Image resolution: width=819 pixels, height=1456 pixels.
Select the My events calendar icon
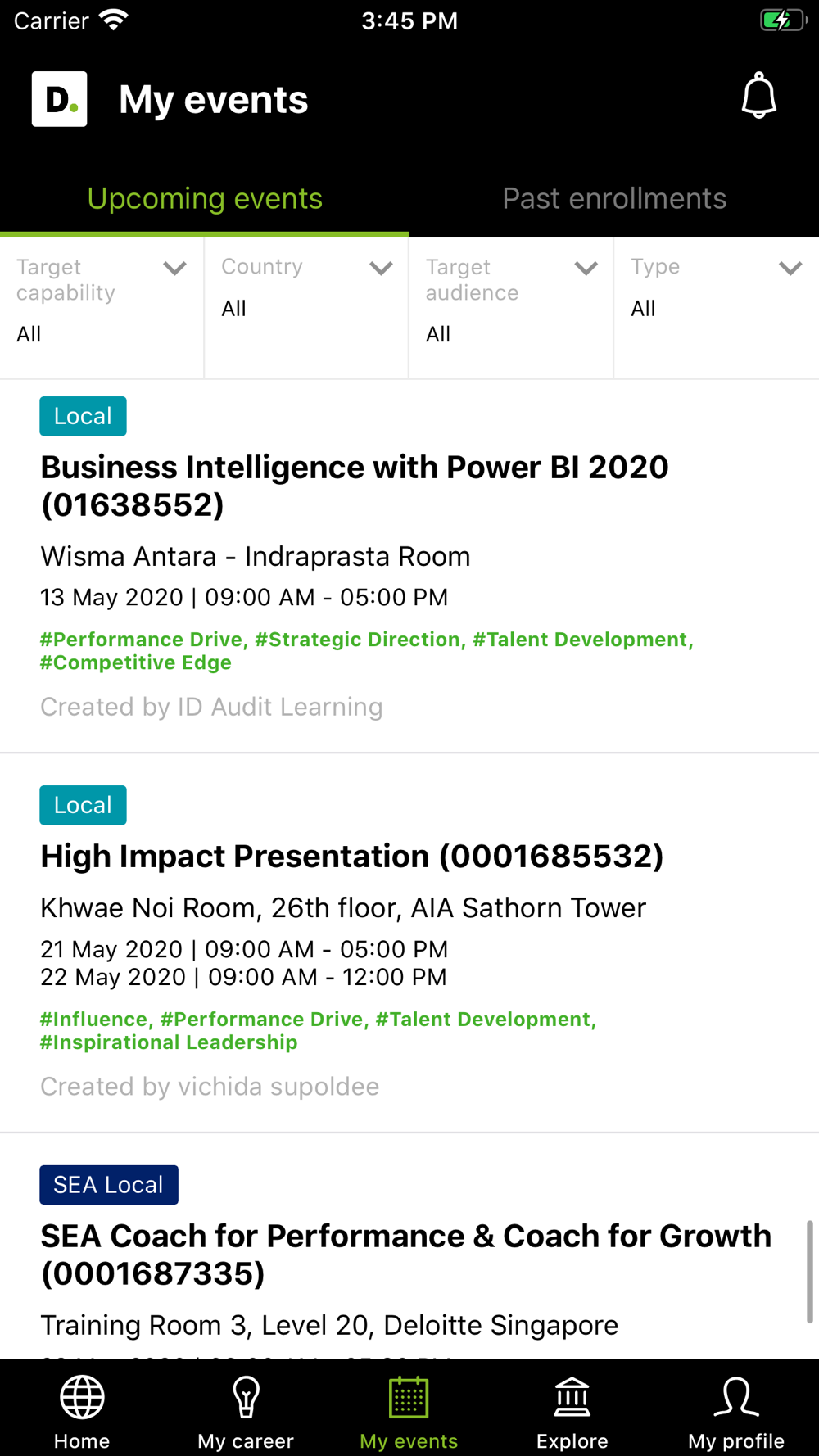[x=409, y=1397]
